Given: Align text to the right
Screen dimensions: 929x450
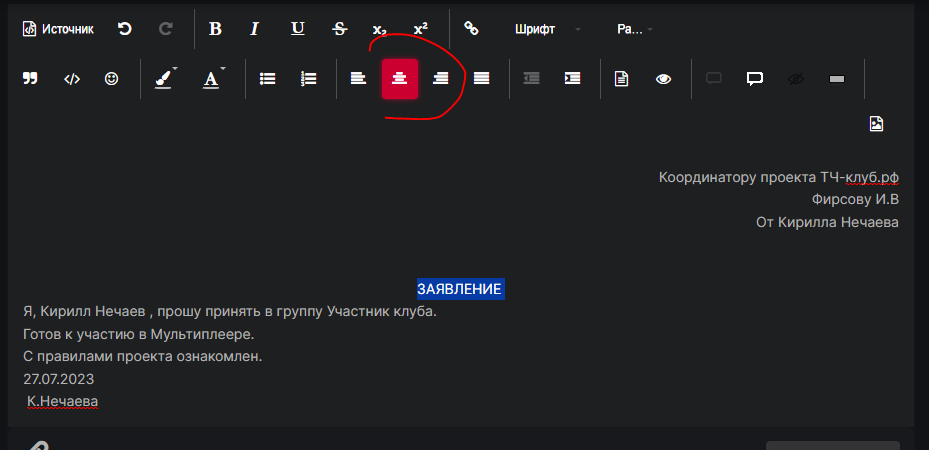Looking at the screenshot, I should (440, 79).
